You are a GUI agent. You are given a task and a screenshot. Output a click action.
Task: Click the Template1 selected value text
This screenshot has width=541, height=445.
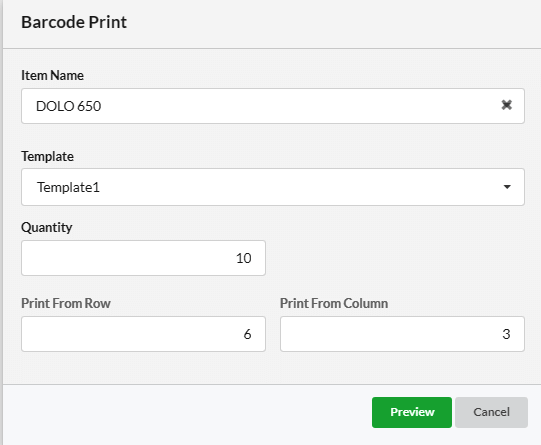click(68, 187)
